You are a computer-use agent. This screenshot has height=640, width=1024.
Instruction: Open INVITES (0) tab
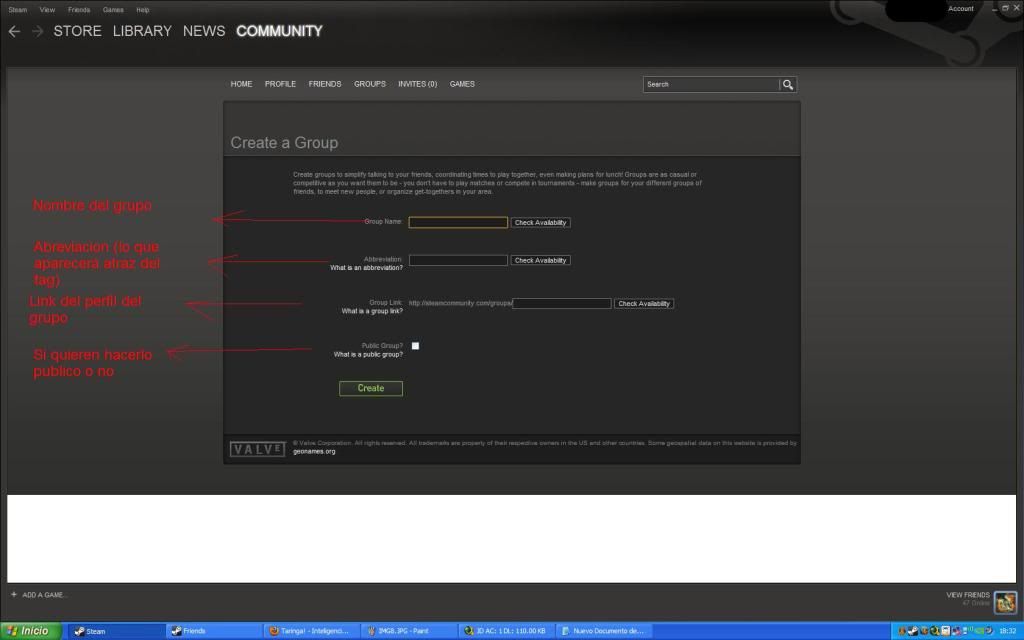click(417, 84)
